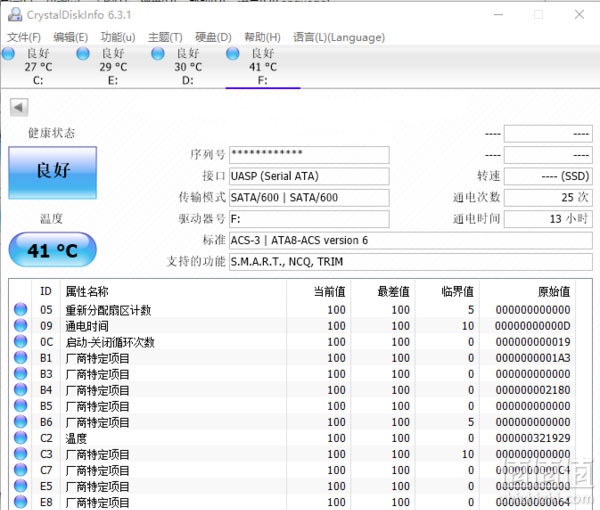Open the 主题(T) menu

coord(165,37)
